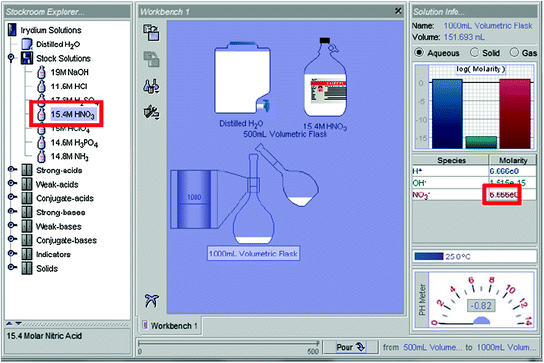Click the duplicate item icon in toolbar
Viewport: 544px width, 363px height.
coord(152,59)
